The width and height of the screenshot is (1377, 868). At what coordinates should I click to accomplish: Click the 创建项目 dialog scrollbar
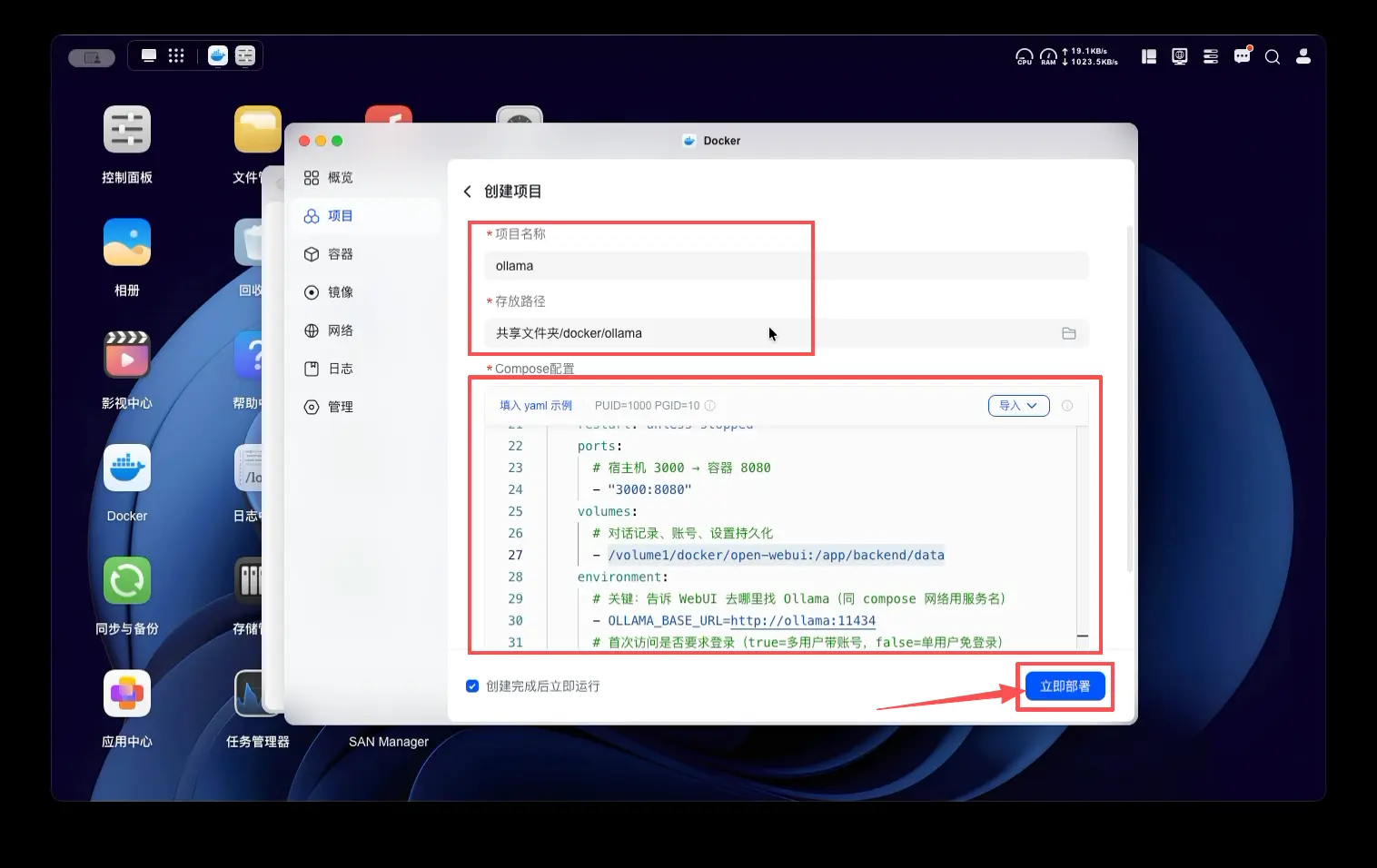(1129, 399)
